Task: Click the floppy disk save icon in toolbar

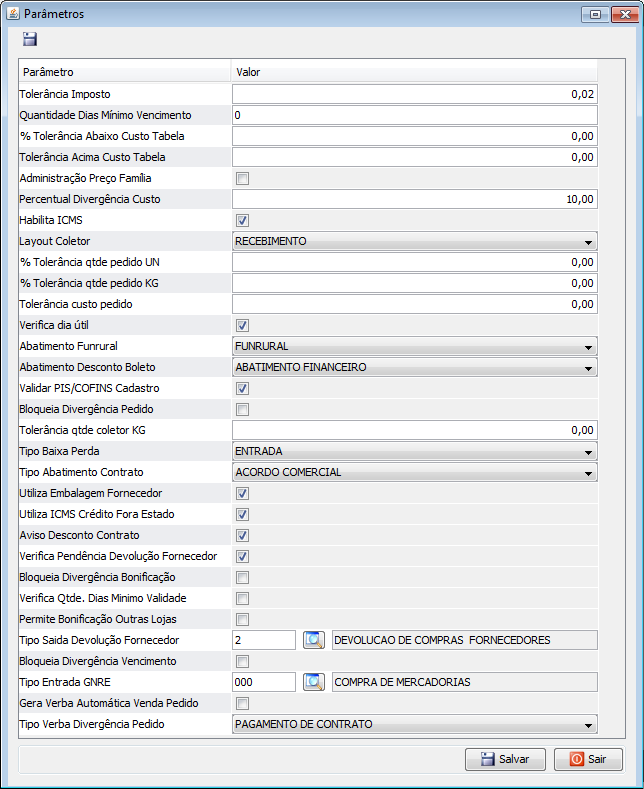Action: [x=30, y=39]
